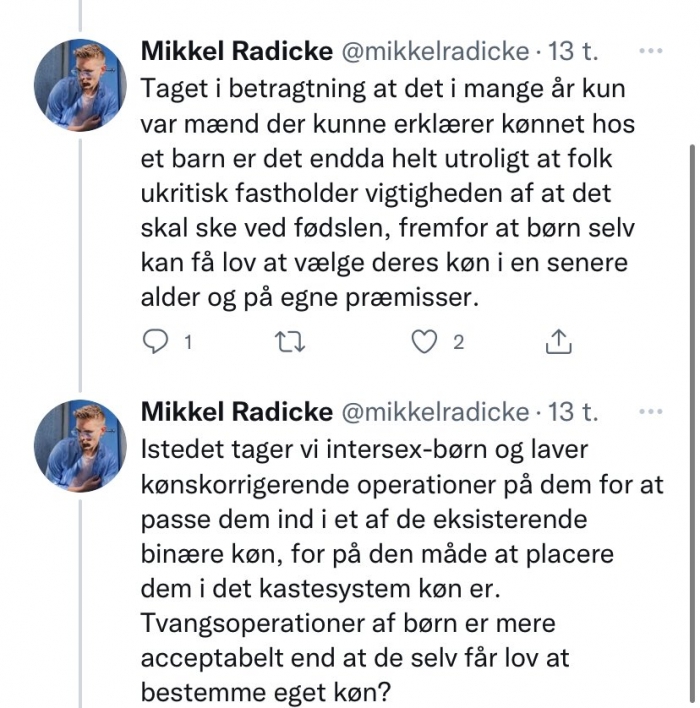700x708 pixels.
Task: Open second tweet text starting 'Istedet tager vi'
Action: click(402, 571)
